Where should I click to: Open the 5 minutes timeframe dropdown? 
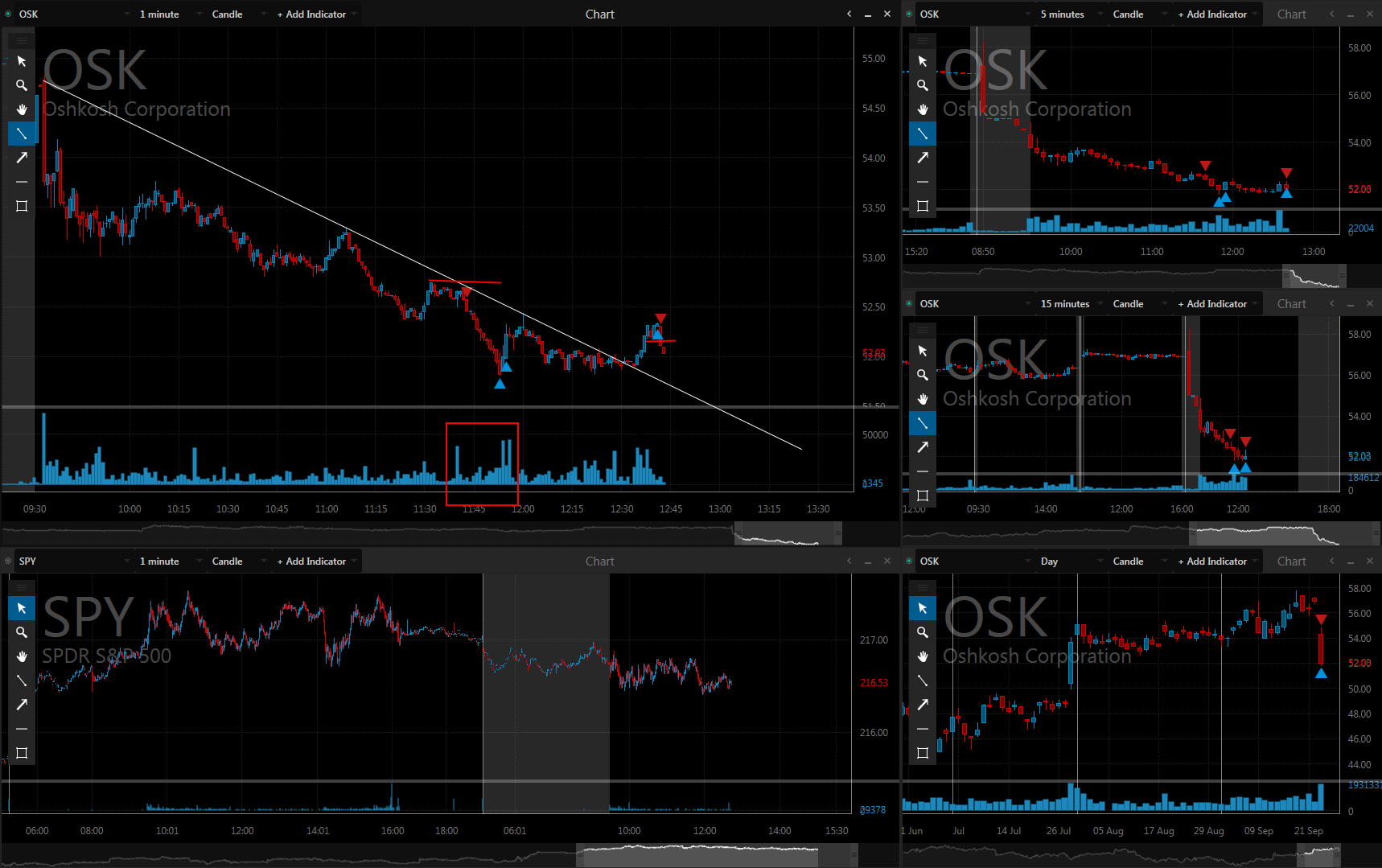pyautogui.click(x=1071, y=14)
